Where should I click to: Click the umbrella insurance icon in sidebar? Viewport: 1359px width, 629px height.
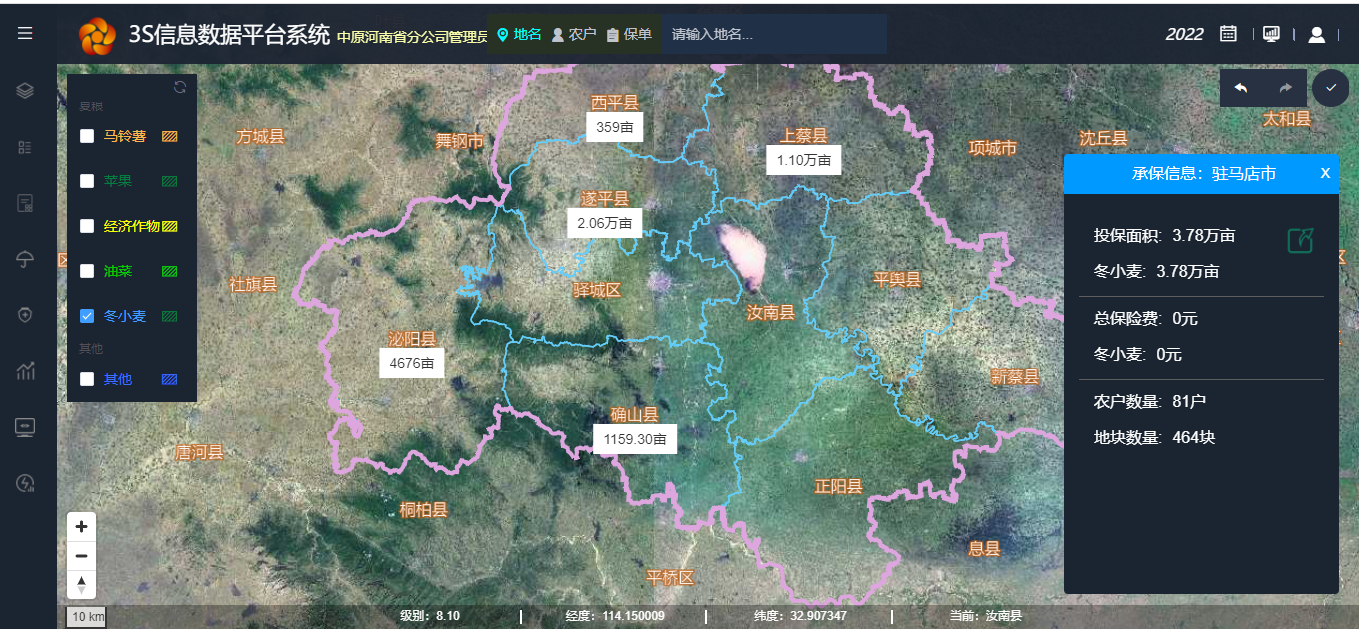[x=25, y=260]
